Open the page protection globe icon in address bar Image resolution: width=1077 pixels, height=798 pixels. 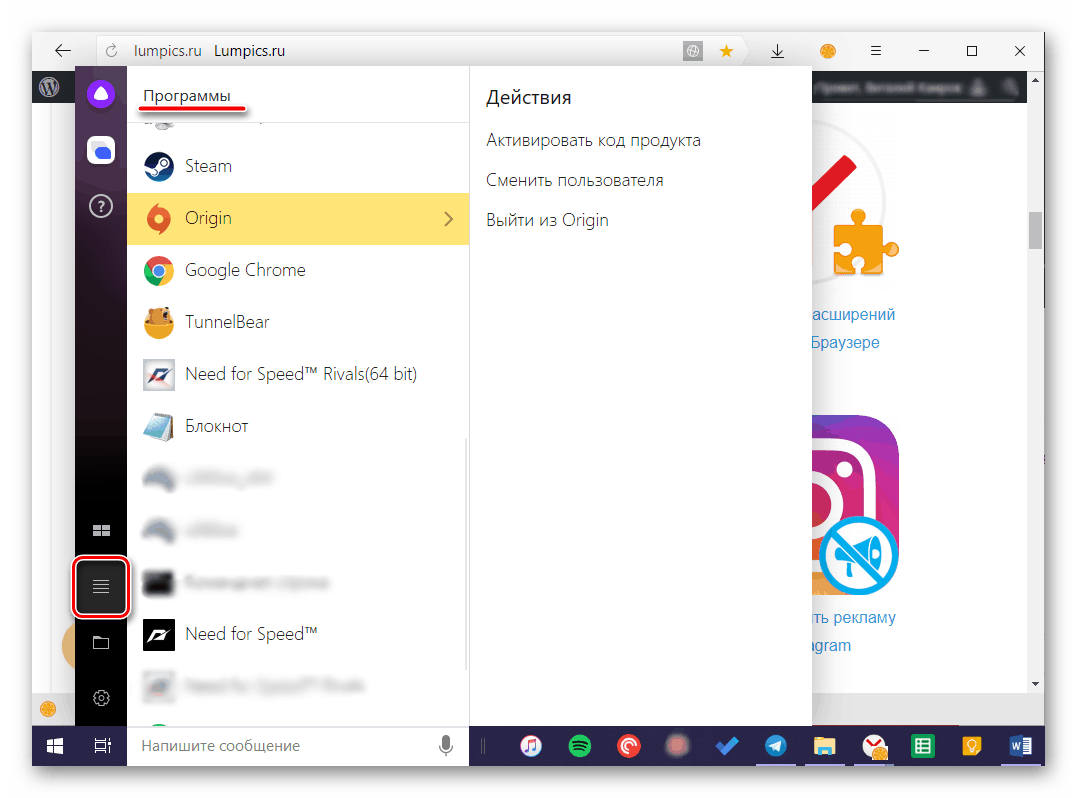(693, 51)
